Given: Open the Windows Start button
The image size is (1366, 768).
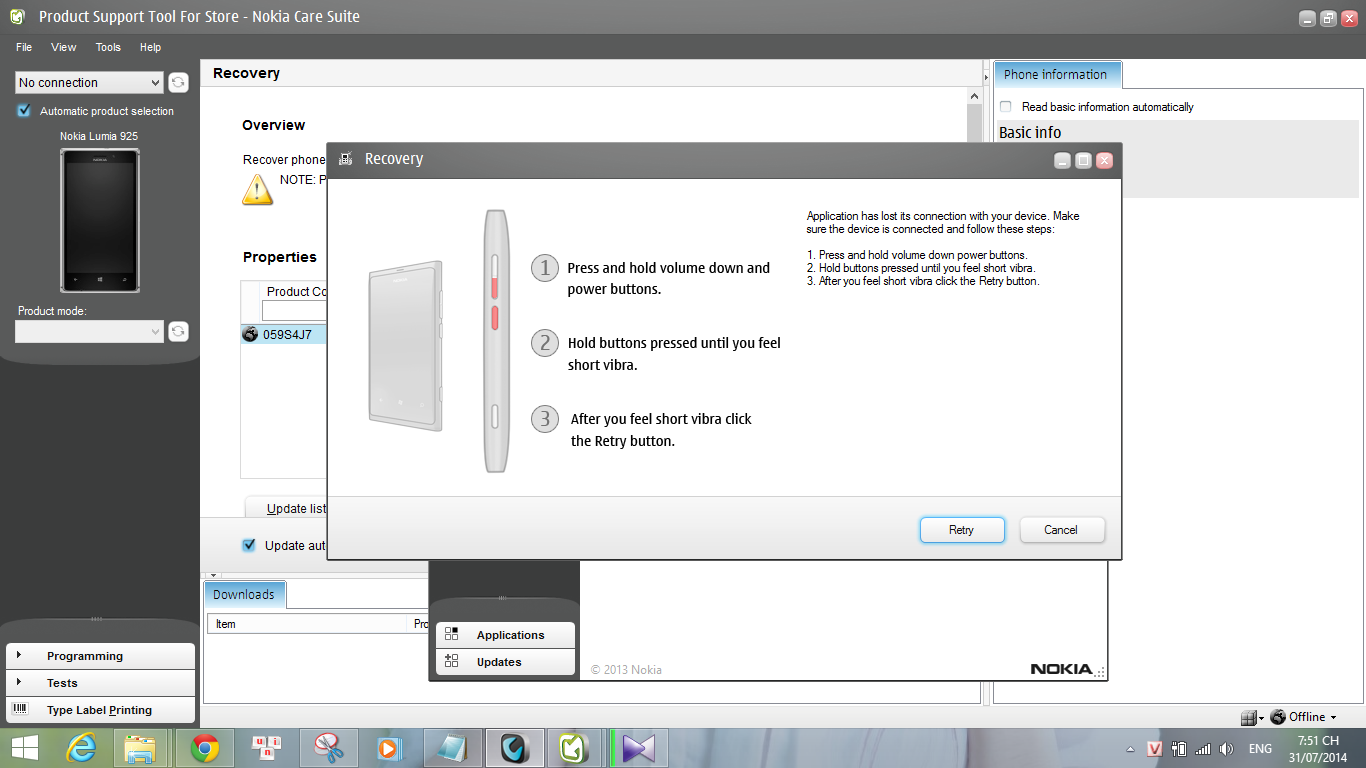Looking at the screenshot, I should 25,748.
